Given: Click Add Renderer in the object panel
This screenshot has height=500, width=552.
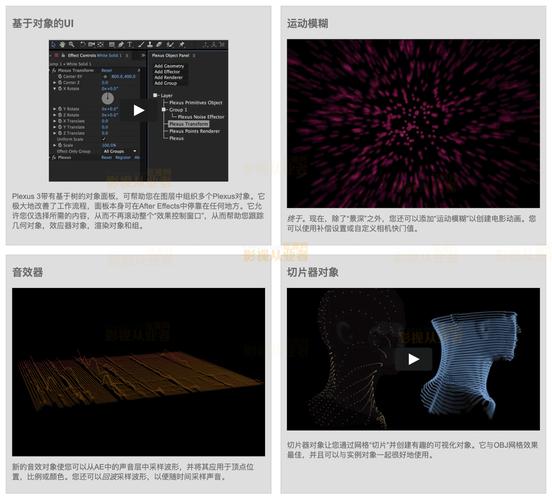Looking at the screenshot, I should (168, 77).
